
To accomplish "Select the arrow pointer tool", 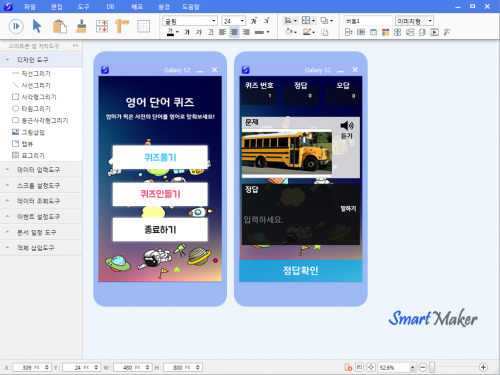I will [x=37, y=26].
